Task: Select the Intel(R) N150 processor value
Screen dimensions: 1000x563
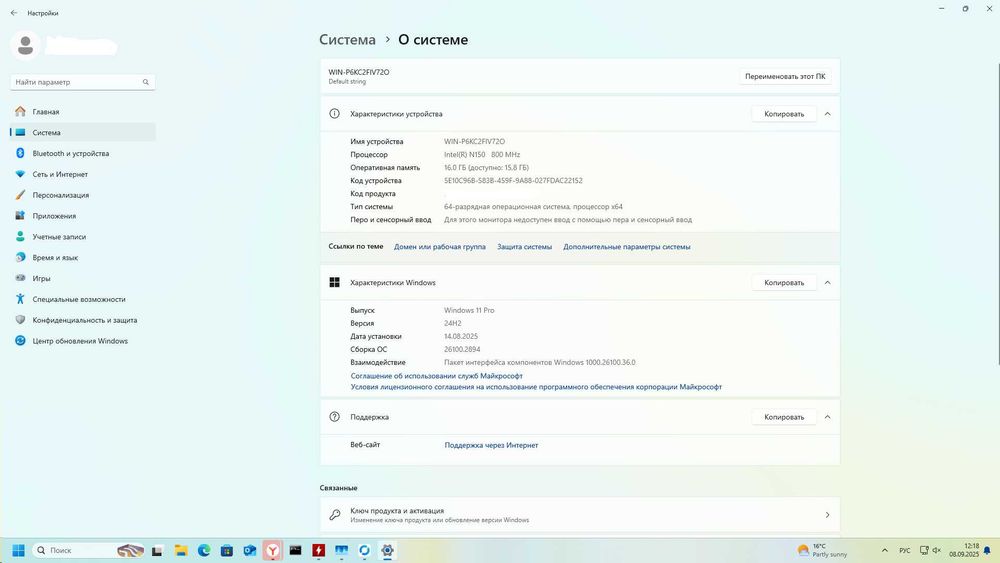Action: [x=482, y=155]
